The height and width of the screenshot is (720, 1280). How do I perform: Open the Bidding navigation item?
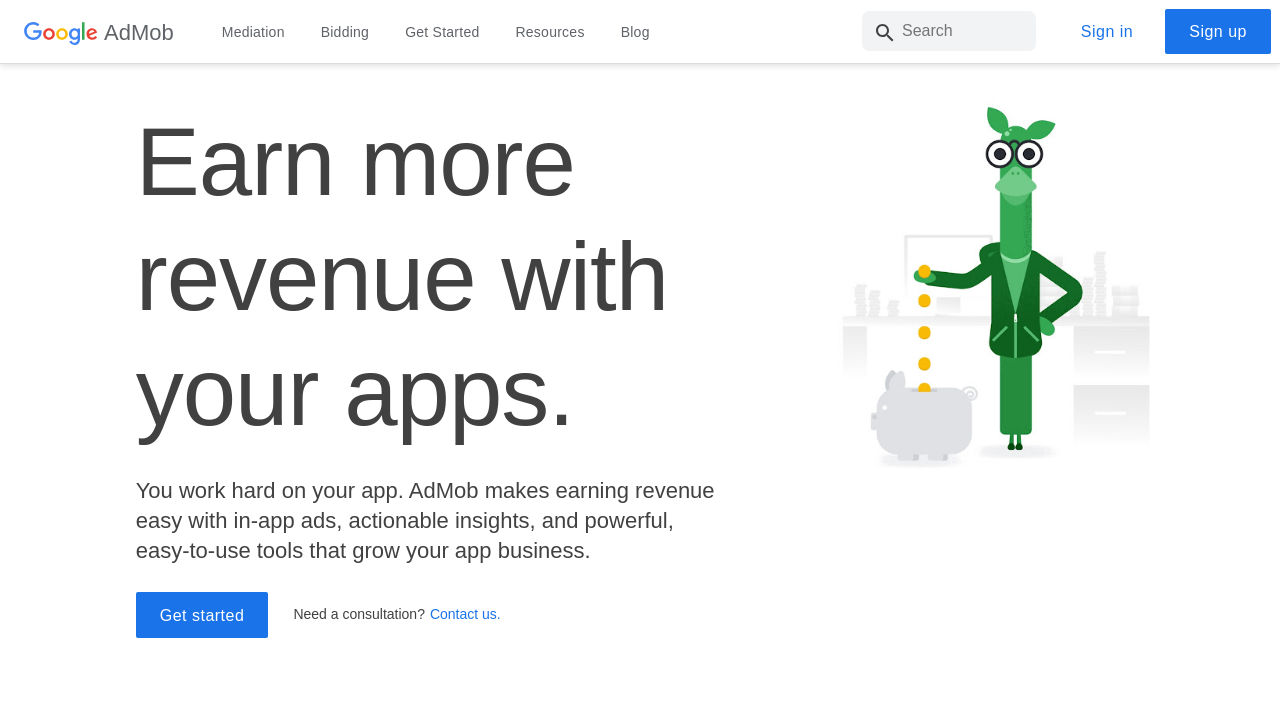[x=345, y=32]
